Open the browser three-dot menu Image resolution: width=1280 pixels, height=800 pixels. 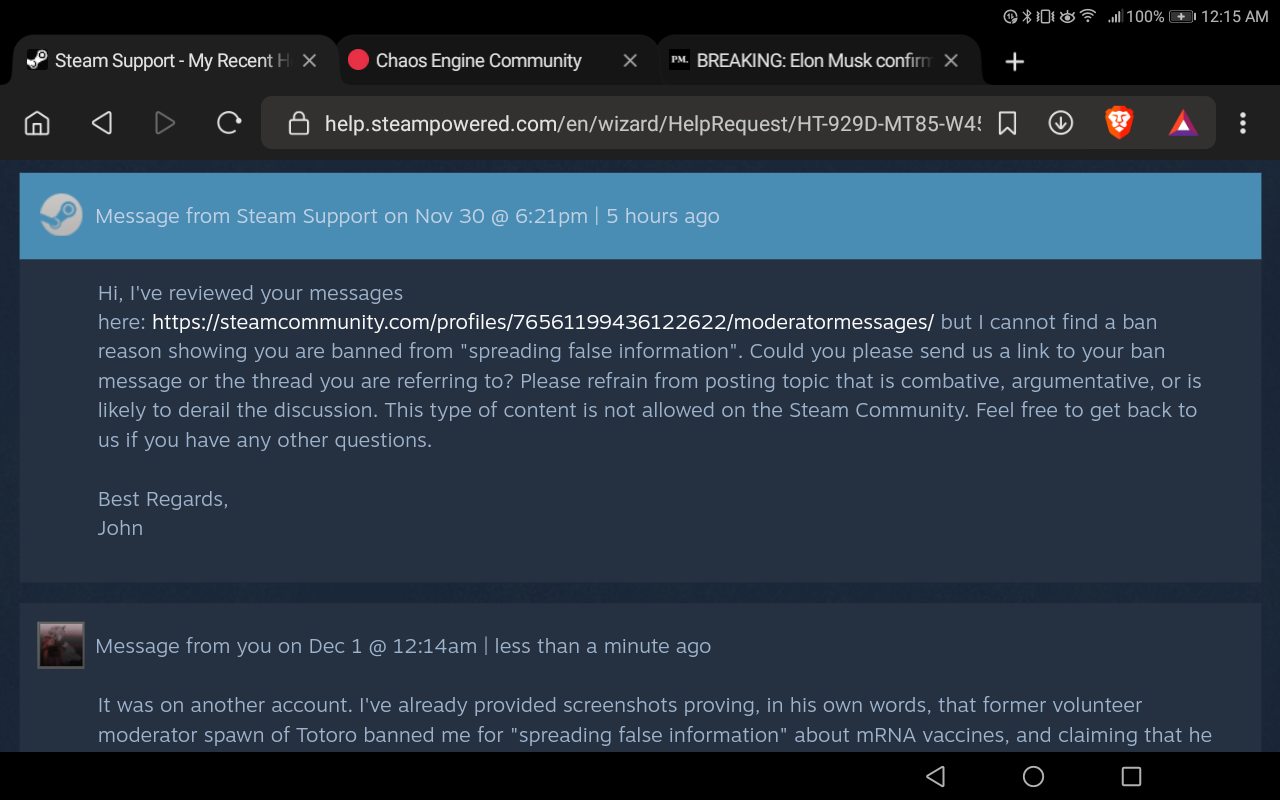tap(1243, 123)
